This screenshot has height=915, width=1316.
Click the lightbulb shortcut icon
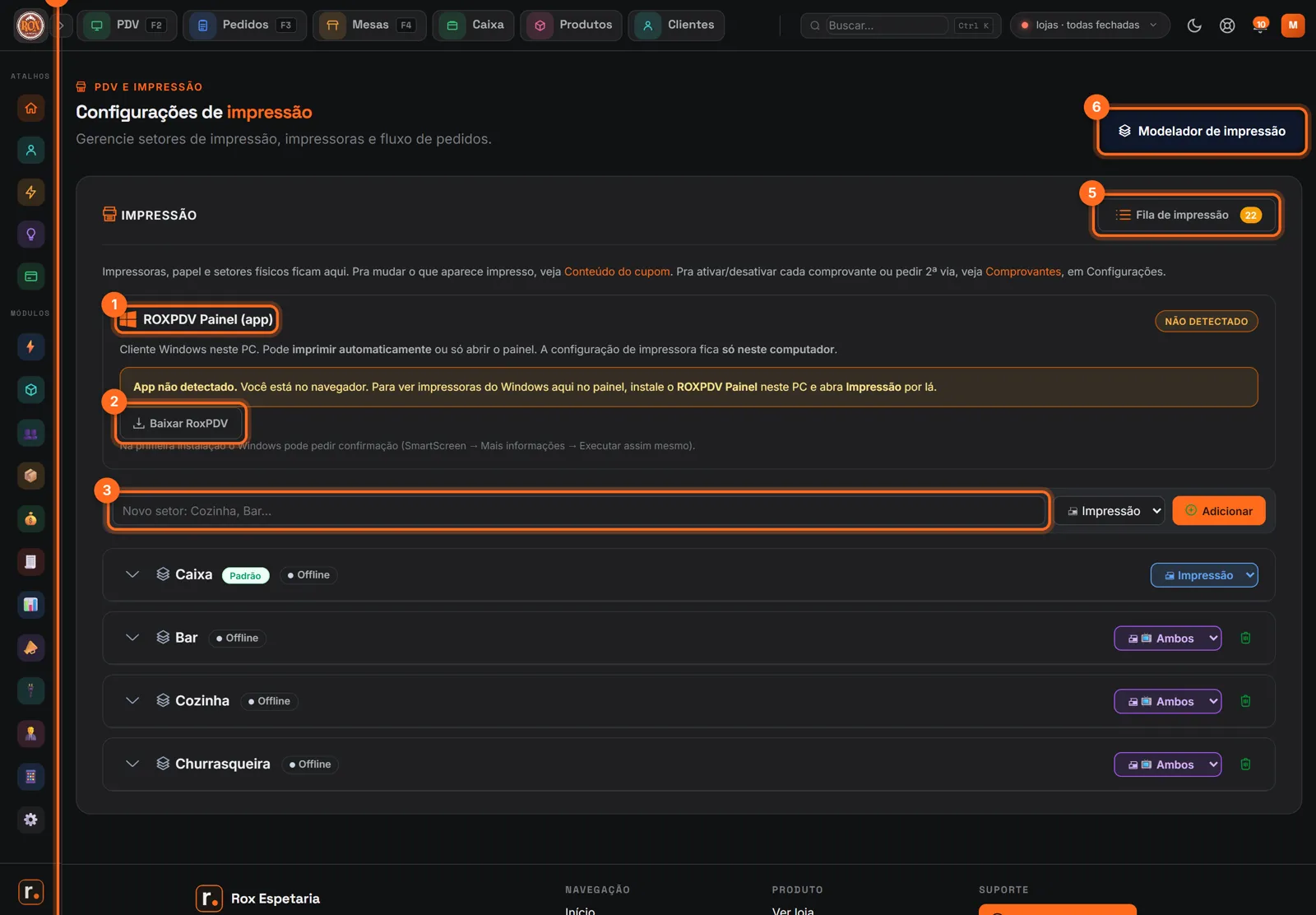point(30,235)
